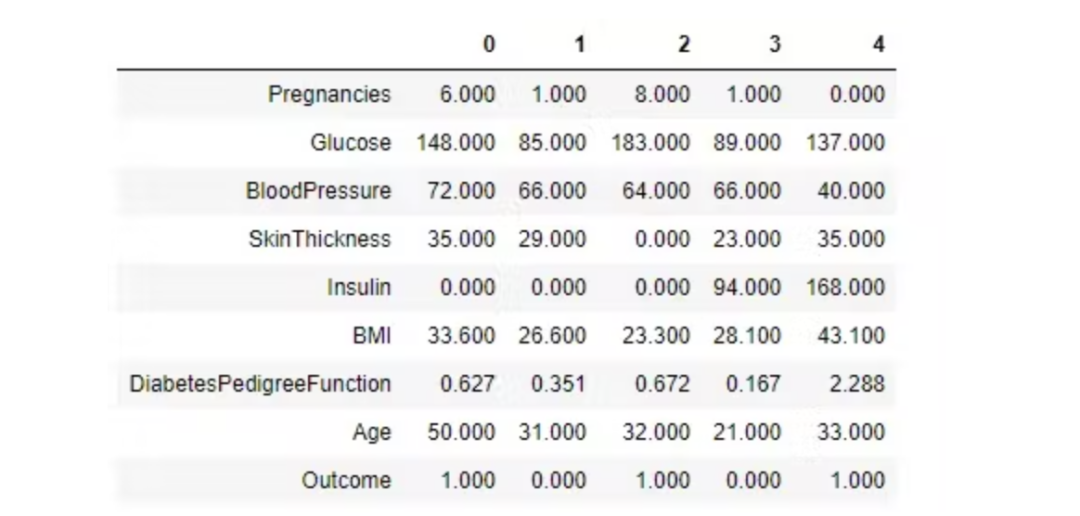Select the Age value 50.000
This screenshot has height=516, width=1080.
[x=461, y=432]
